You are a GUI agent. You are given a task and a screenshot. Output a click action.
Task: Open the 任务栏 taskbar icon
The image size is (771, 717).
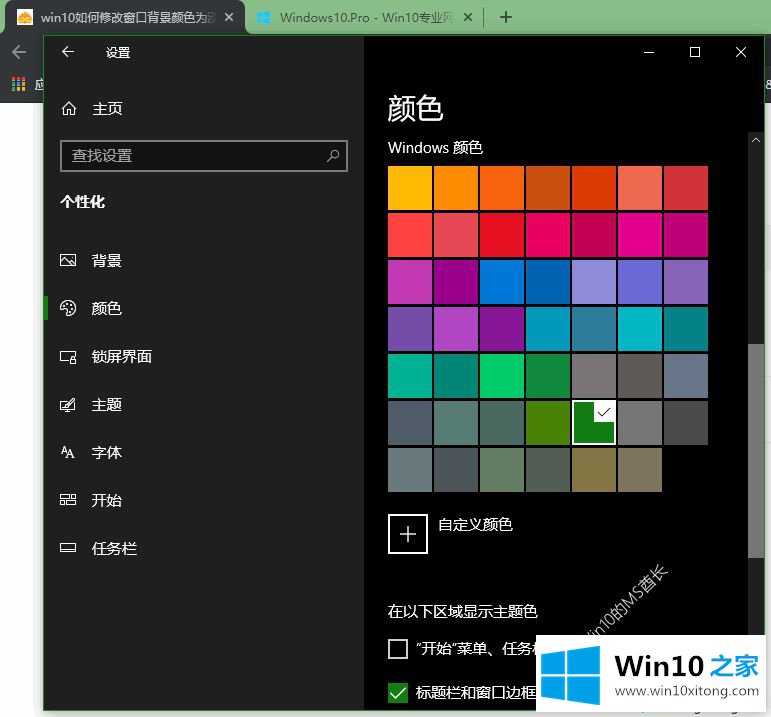pos(68,548)
